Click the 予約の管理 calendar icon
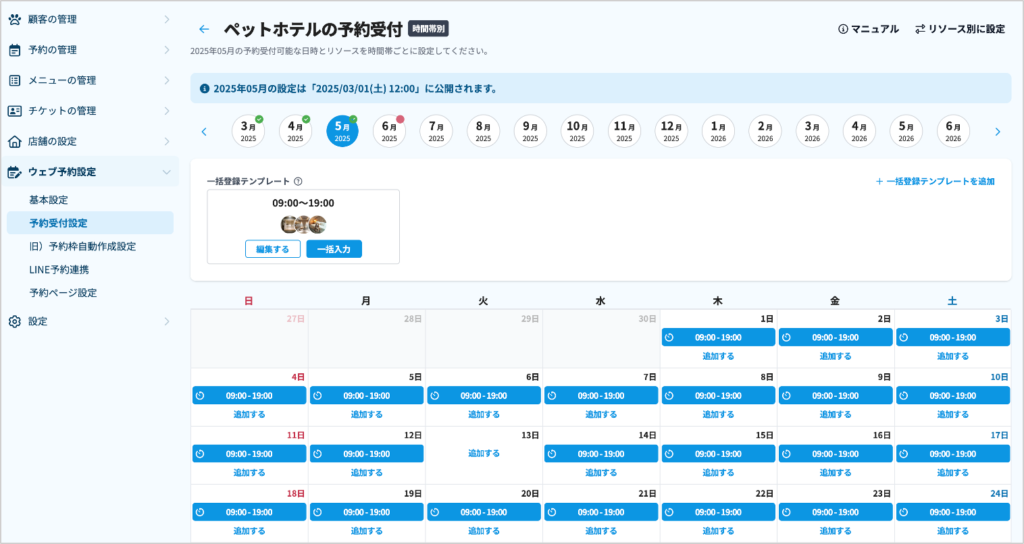1024x544 pixels. [14, 50]
